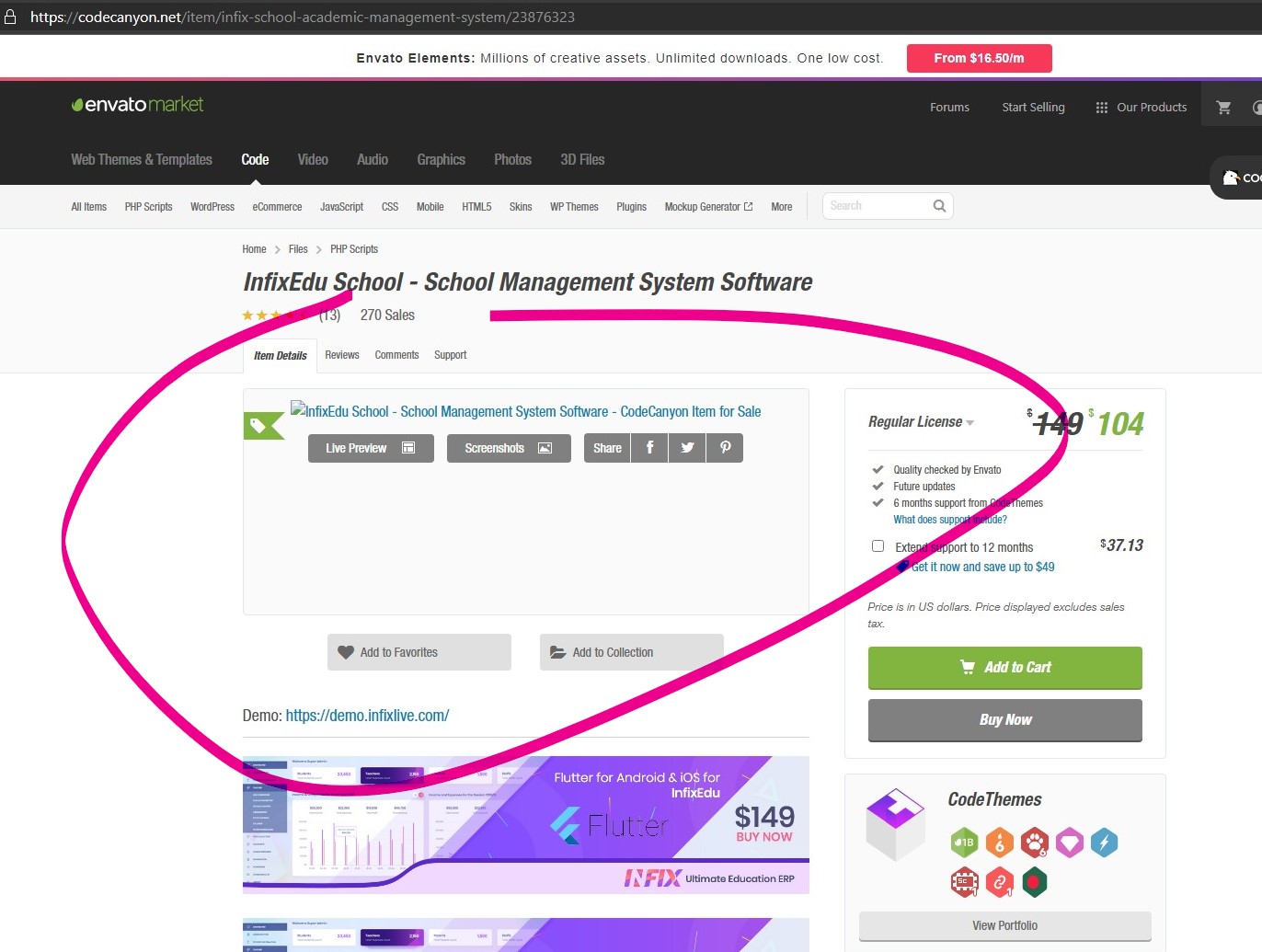Viewport: 1262px width, 952px height.
Task: Open the Start Selling link
Action: 1034,108
